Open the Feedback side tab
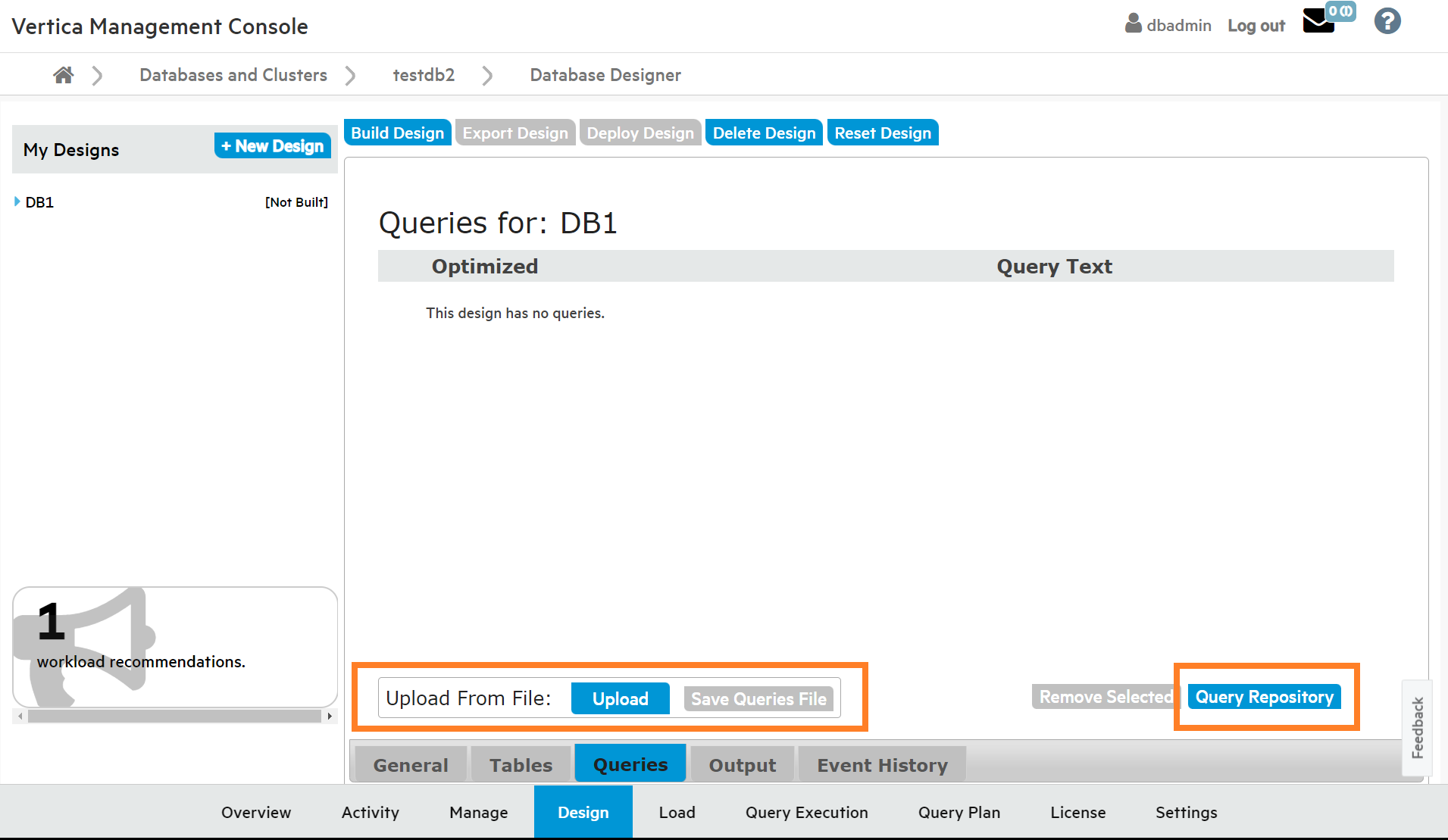Screen dimensions: 1448x840 pos(1417,728)
